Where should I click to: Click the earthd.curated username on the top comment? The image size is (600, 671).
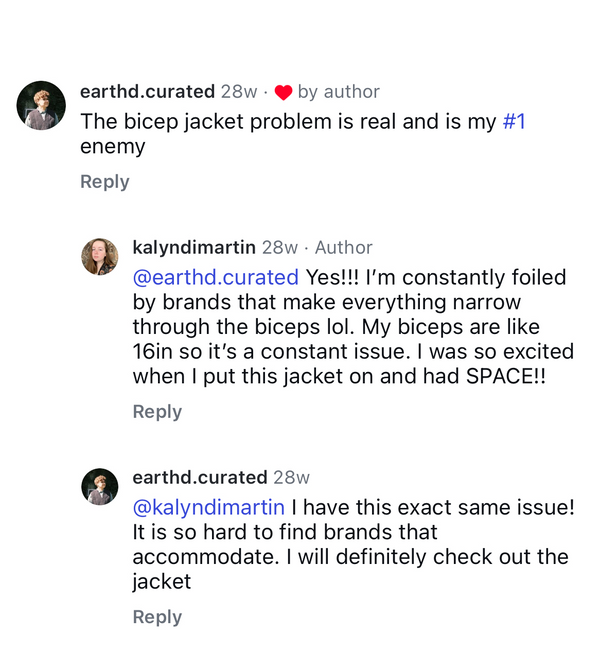click(x=147, y=92)
